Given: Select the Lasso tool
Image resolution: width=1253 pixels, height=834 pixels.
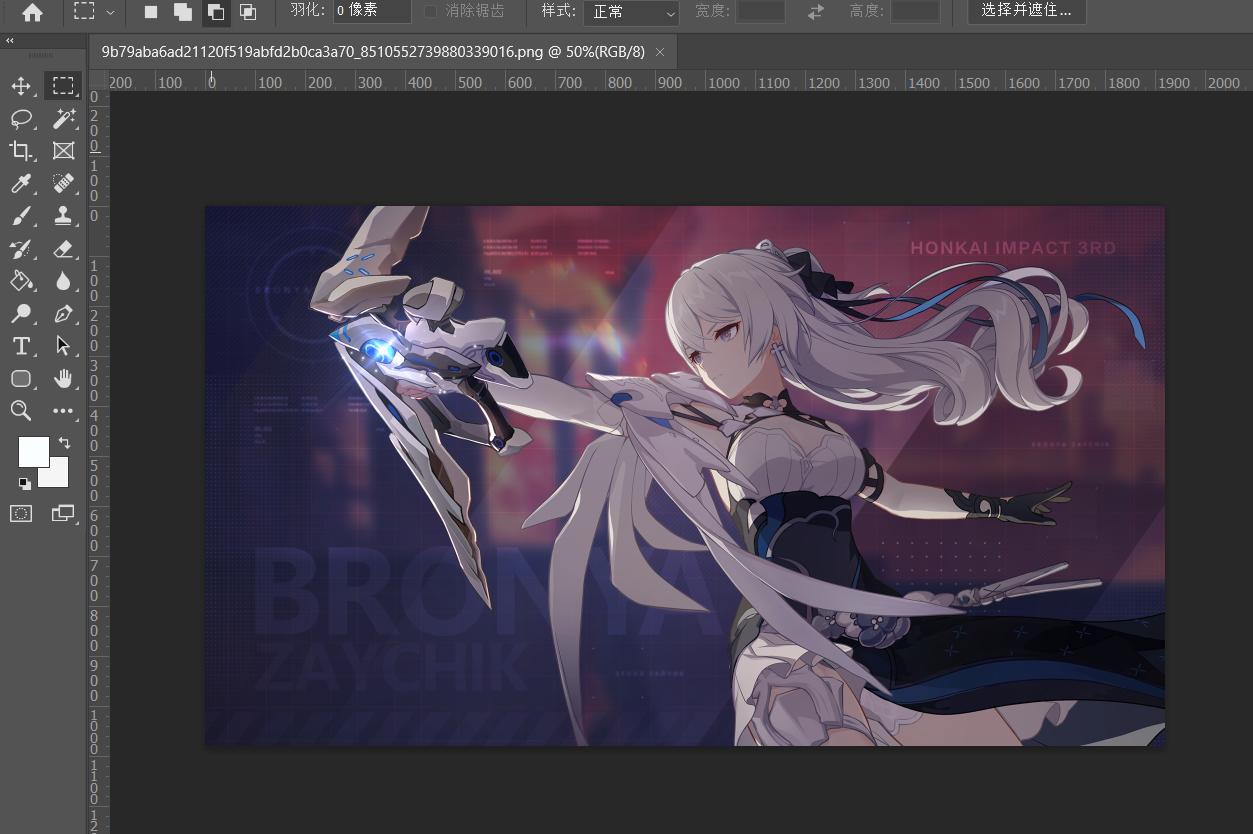Looking at the screenshot, I should (21, 119).
